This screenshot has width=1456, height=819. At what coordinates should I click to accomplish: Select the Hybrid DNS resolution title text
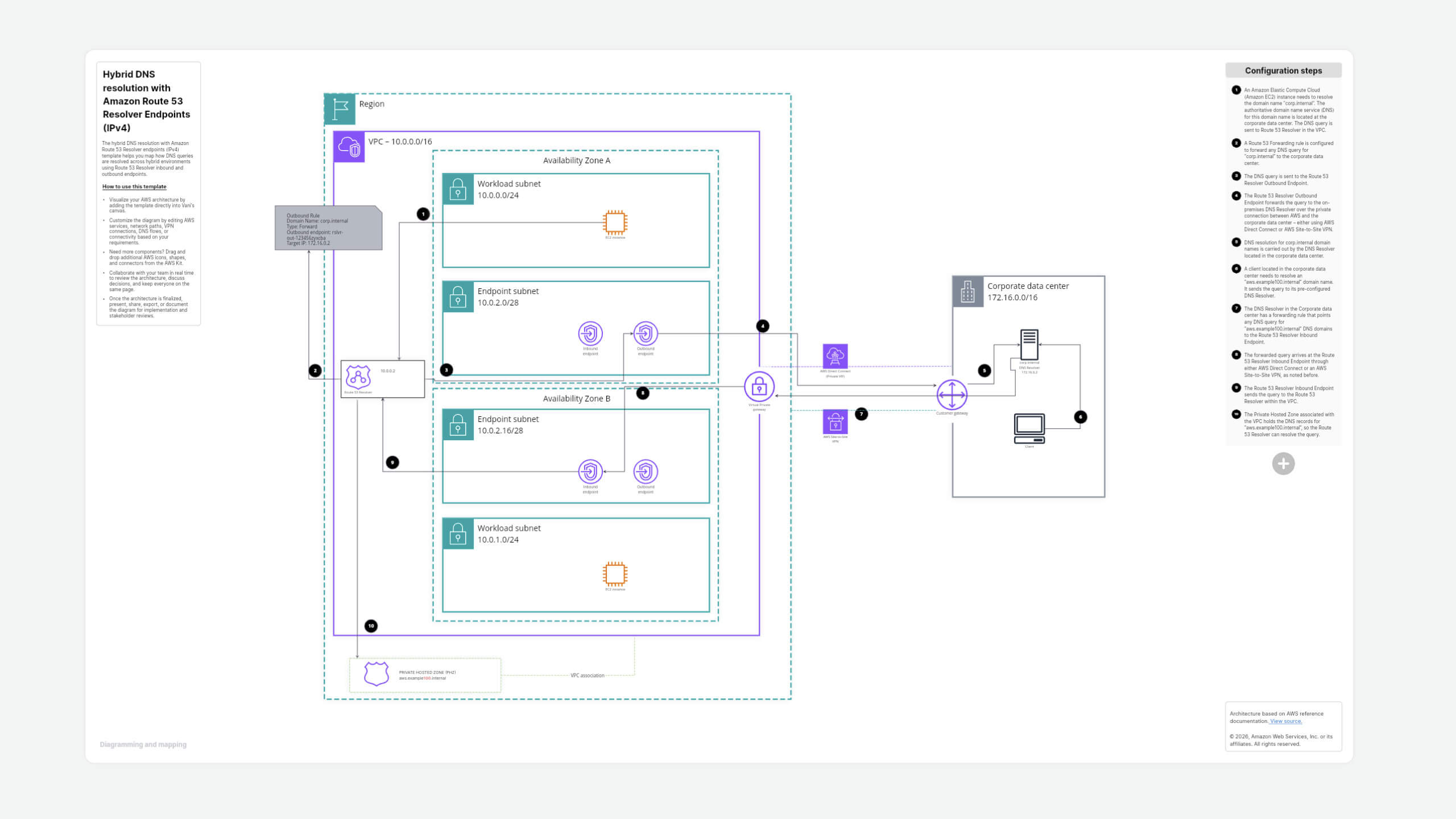click(146, 101)
